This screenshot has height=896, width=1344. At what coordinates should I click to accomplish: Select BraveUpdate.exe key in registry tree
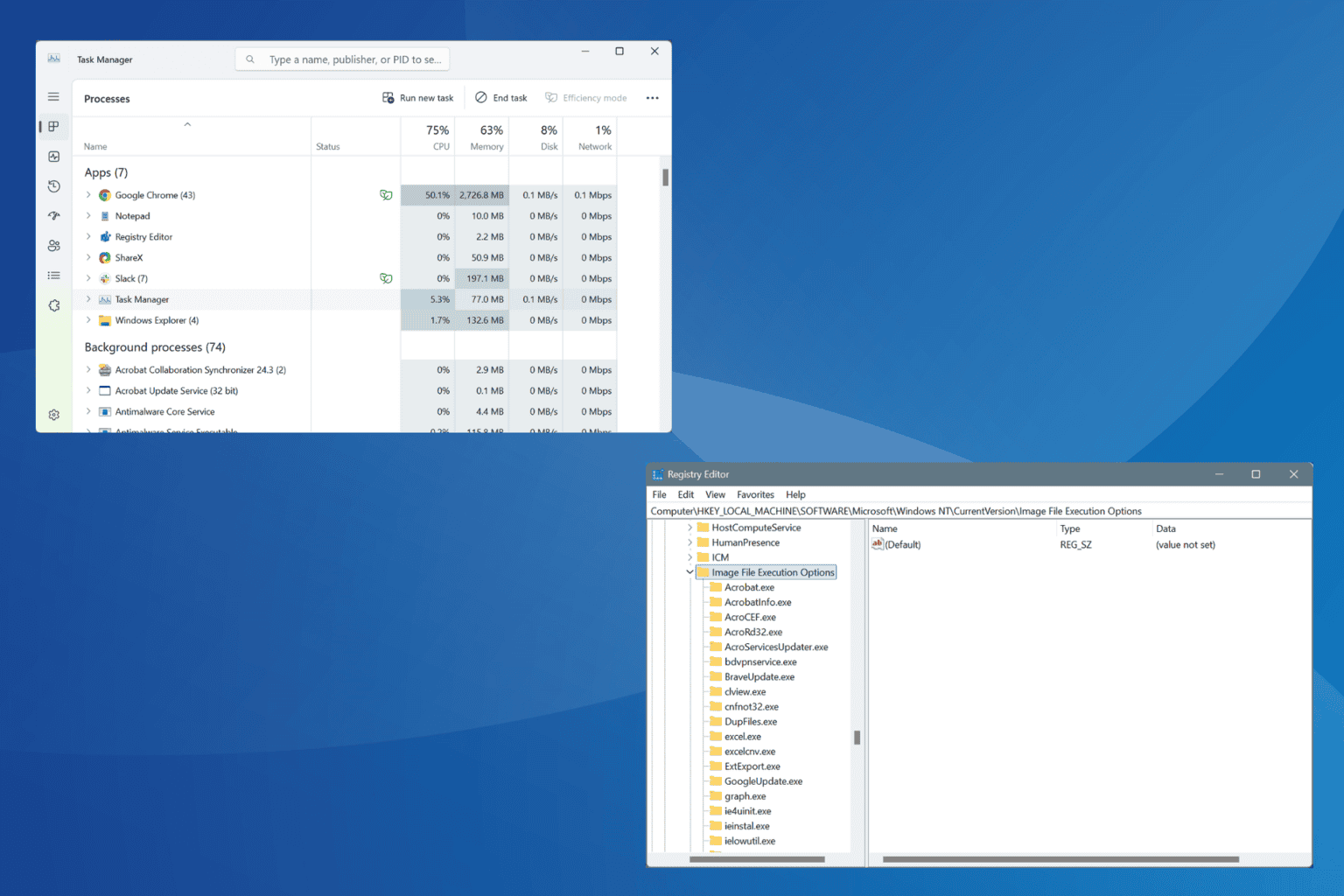pyautogui.click(x=759, y=677)
